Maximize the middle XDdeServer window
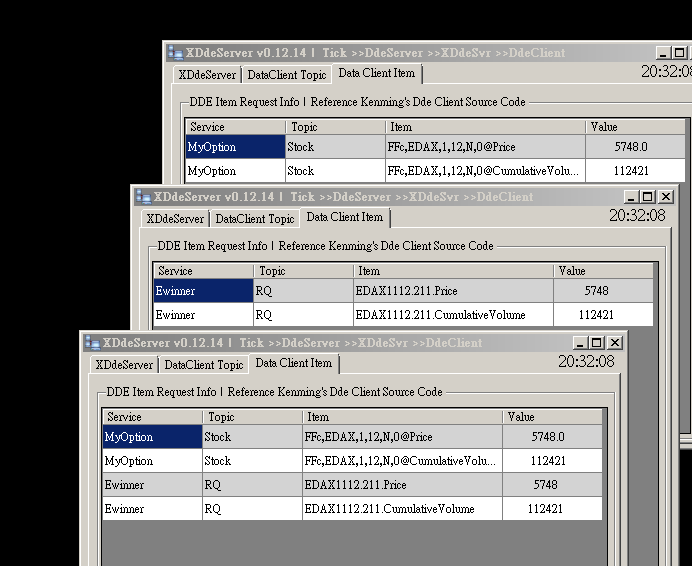 click(x=648, y=196)
